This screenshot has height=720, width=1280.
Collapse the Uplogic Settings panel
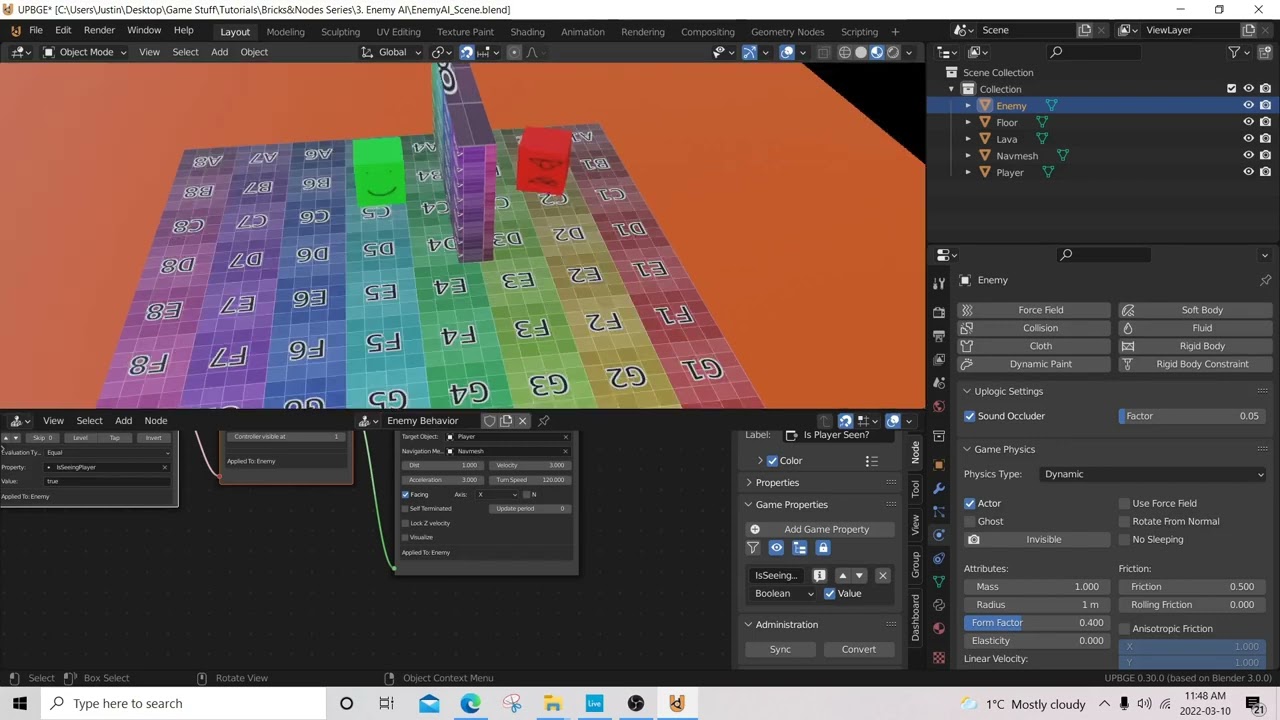(1008, 391)
